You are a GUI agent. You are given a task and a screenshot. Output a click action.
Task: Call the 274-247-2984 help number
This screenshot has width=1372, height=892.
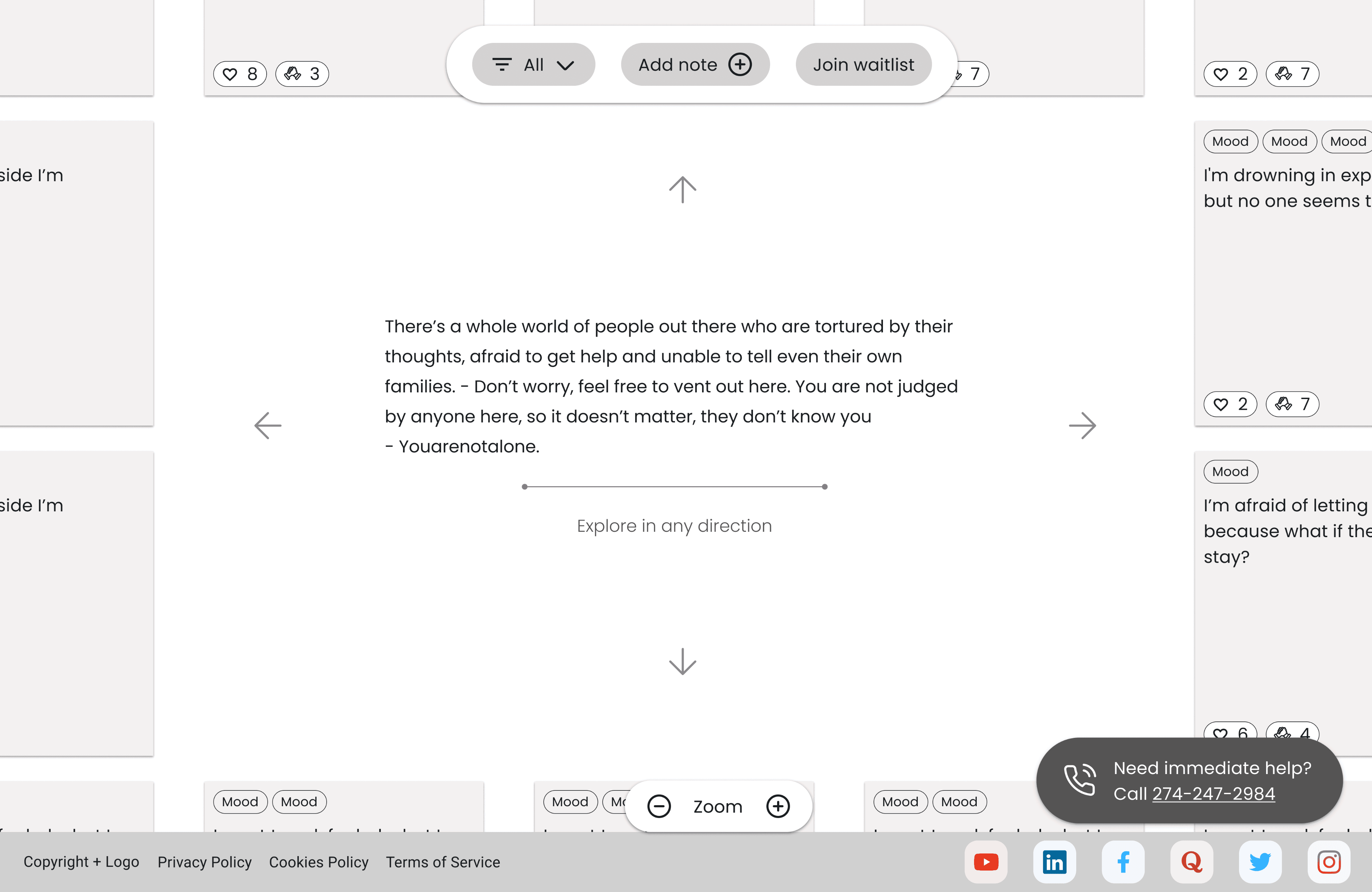tap(1213, 793)
